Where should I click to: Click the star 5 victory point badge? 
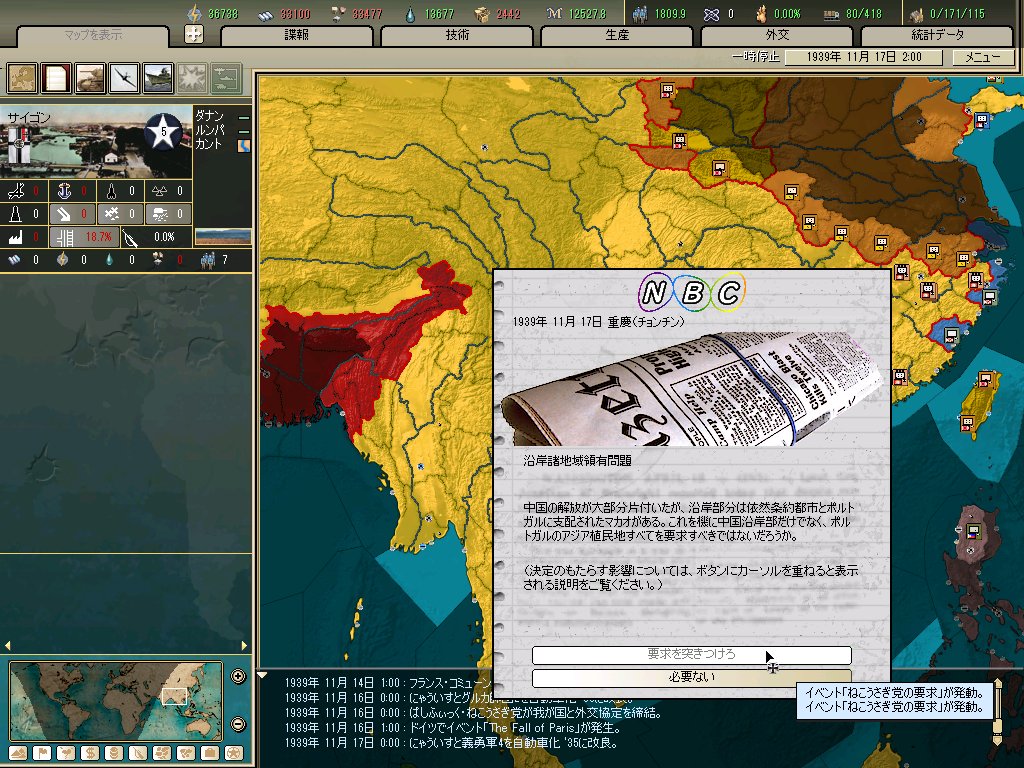163,132
